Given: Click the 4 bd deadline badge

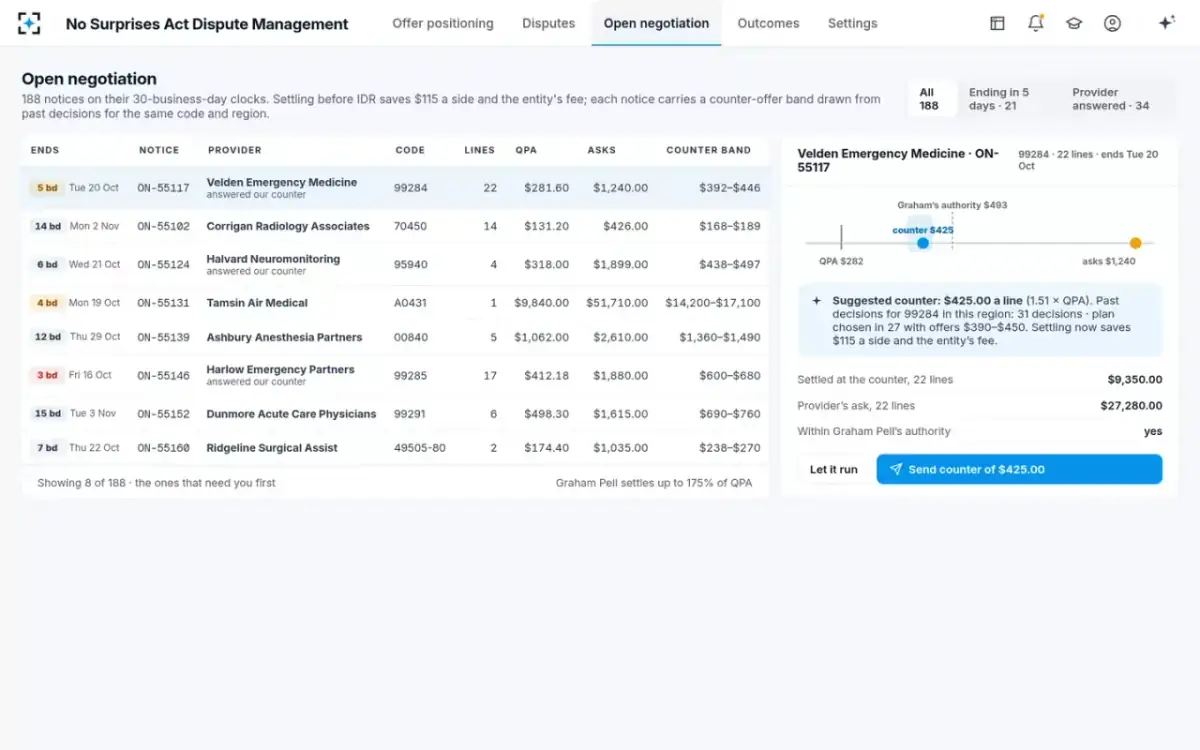Looking at the screenshot, I should [x=47, y=303].
